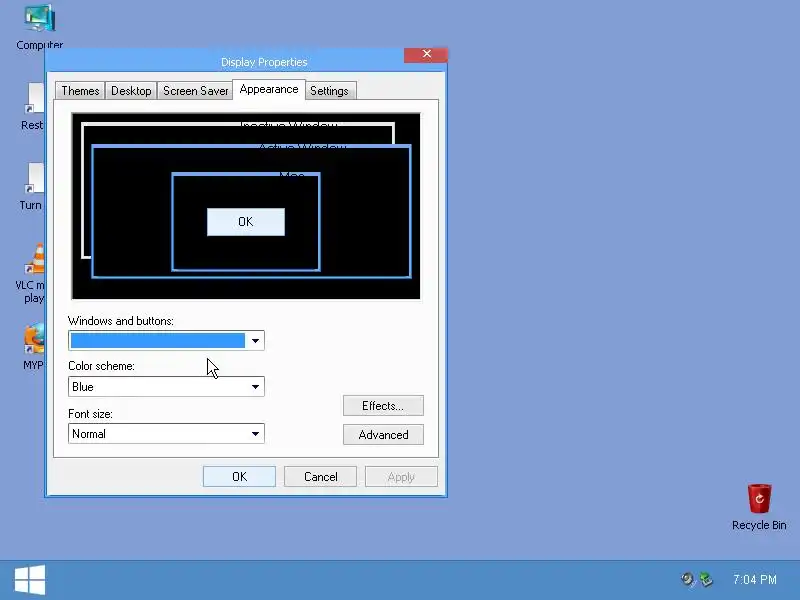Select the Firefox MYP desktop shortcut

click(34, 346)
